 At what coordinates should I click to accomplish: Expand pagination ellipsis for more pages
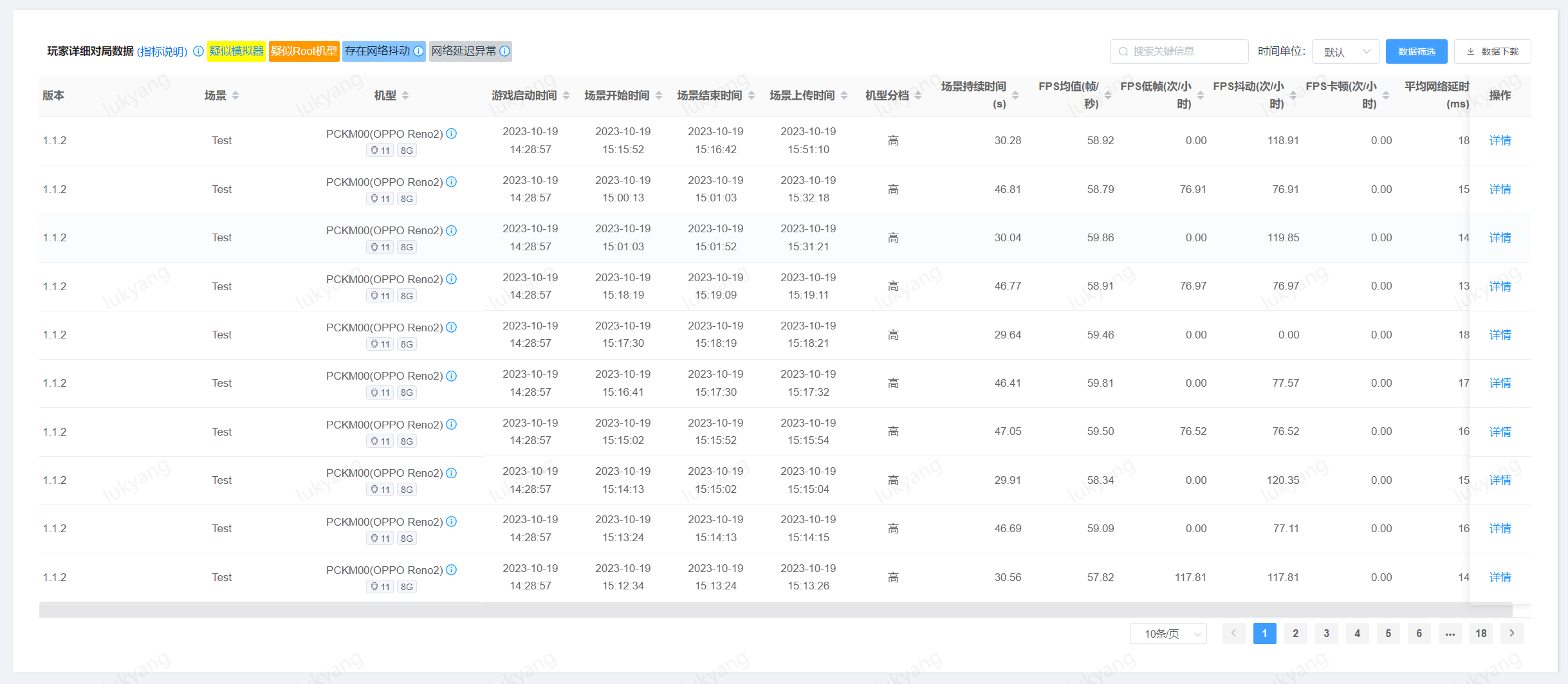(x=1450, y=634)
